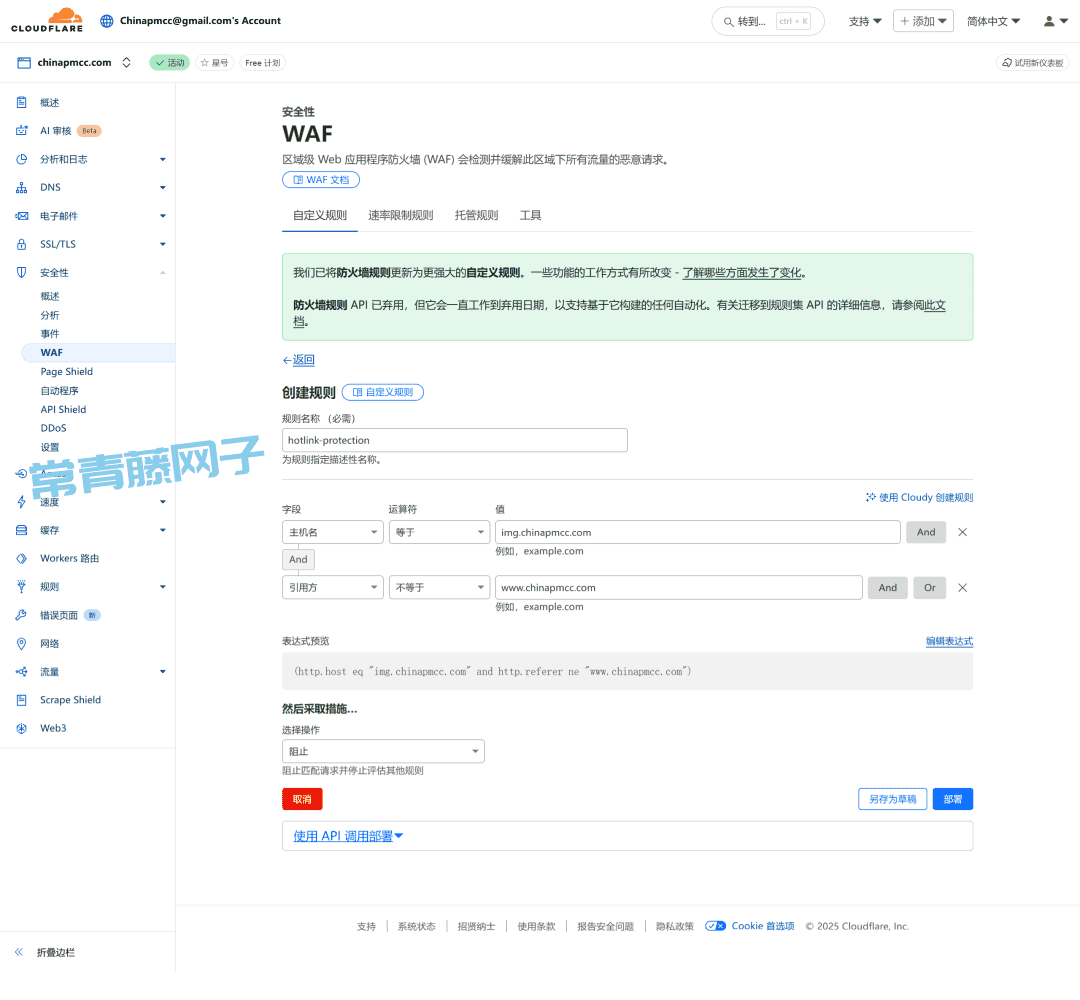
Task: Remove the 引用方 rule row
Action: (x=963, y=587)
